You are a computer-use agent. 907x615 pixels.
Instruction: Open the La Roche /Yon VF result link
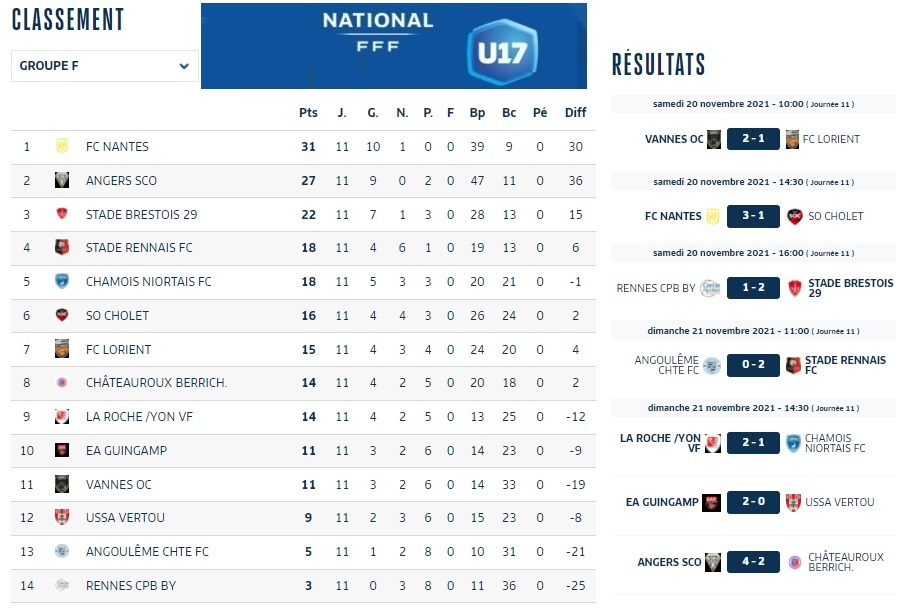660,443
